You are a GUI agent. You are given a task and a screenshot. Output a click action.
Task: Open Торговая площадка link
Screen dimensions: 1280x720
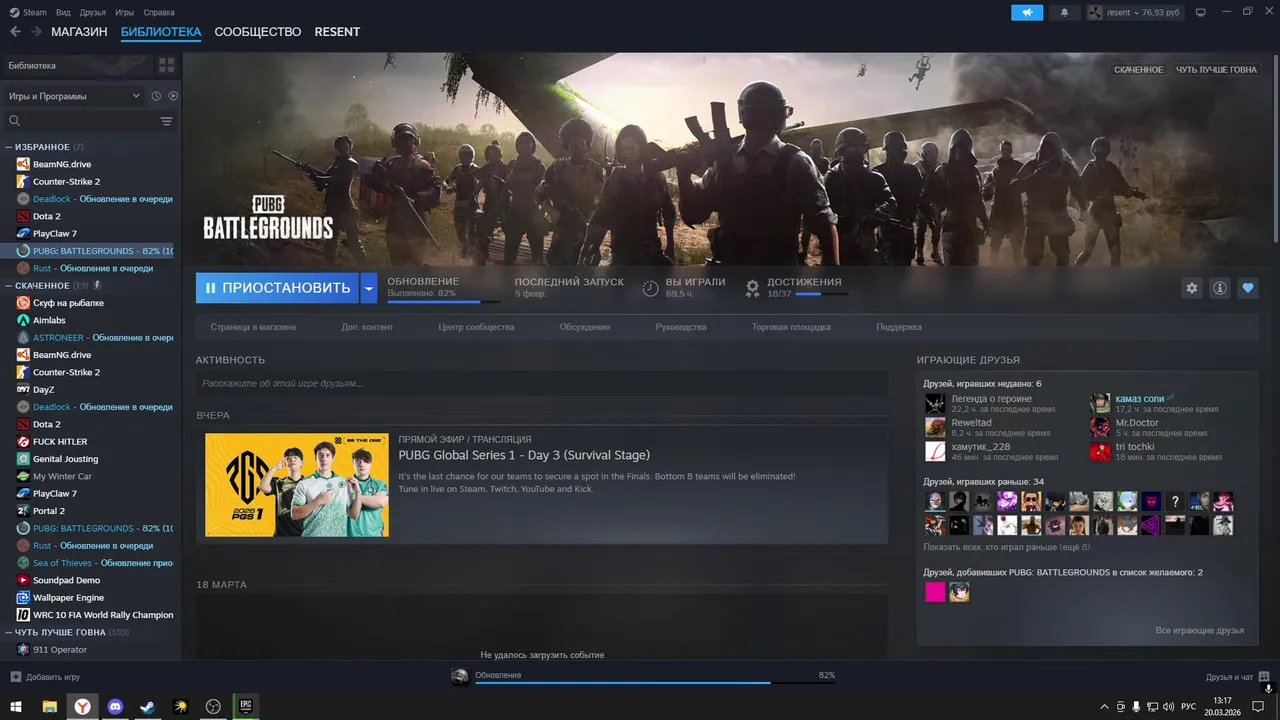click(x=791, y=327)
